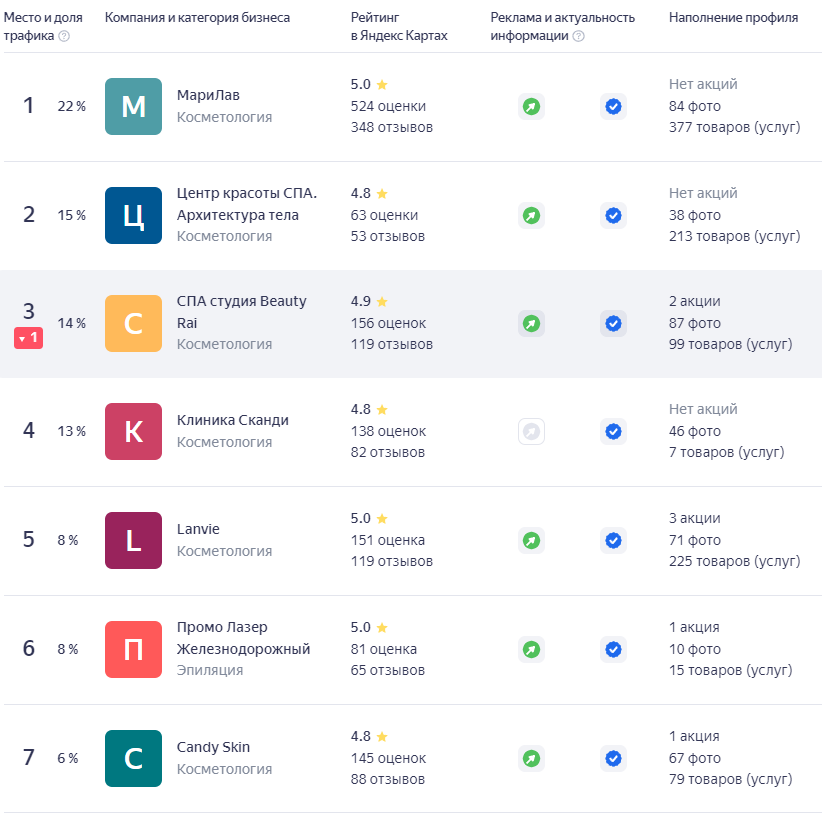Viewport: 822px width, 822px height.
Task: Click verified checkmark in Центр красоты СПА row
Action: tap(613, 215)
